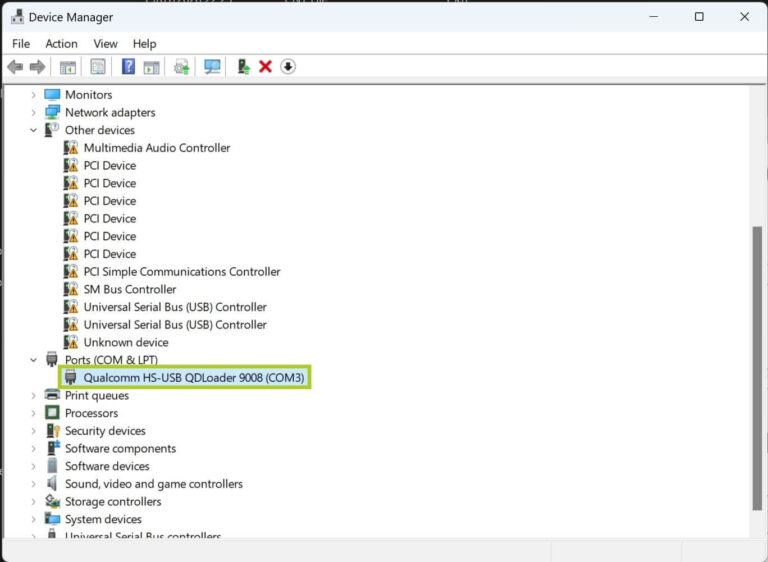Click Scan for hardware changes icon
This screenshot has height=562, width=768.
212,67
